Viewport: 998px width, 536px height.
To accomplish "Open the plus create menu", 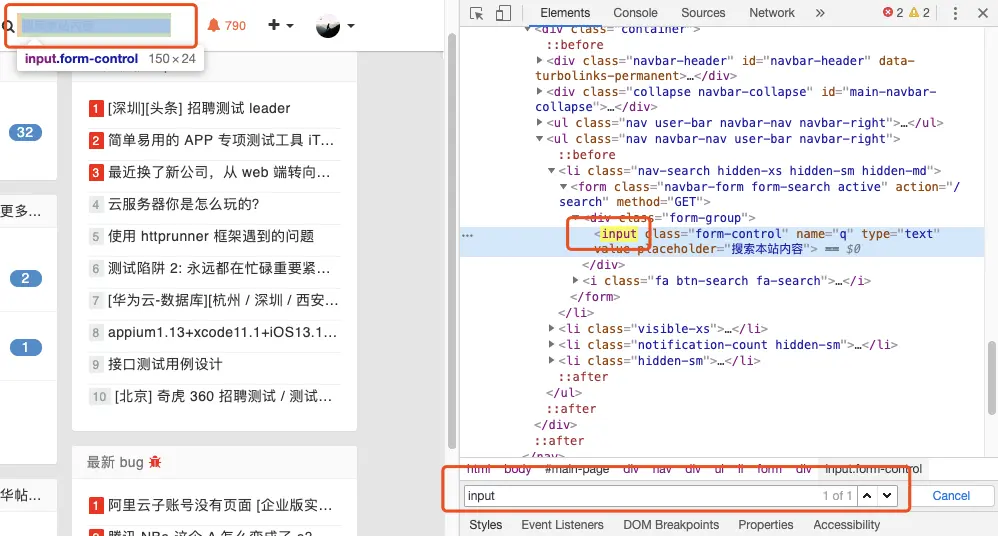I will coord(281,25).
